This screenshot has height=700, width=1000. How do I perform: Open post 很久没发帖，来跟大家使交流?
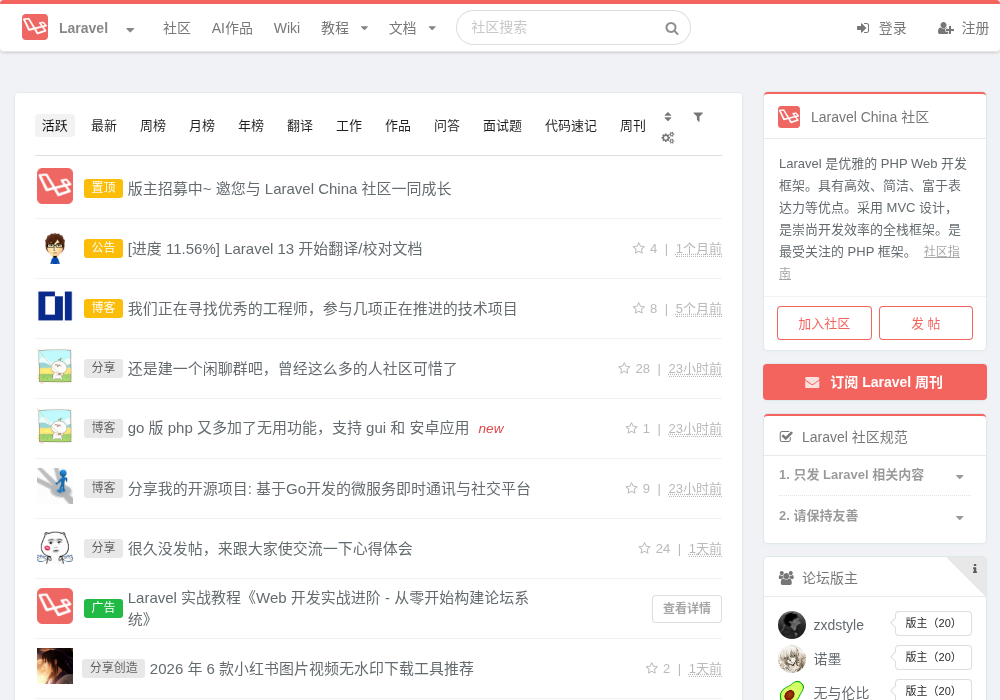pyautogui.click(x=270, y=549)
